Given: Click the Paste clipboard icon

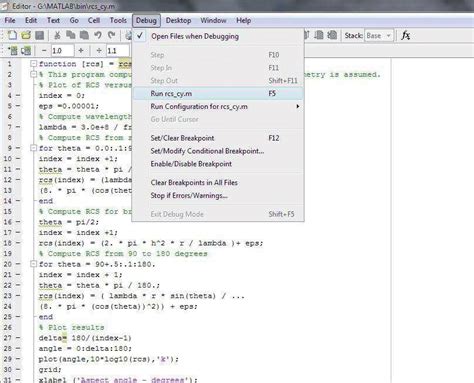Looking at the screenshot, I should click(x=84, y=35).
